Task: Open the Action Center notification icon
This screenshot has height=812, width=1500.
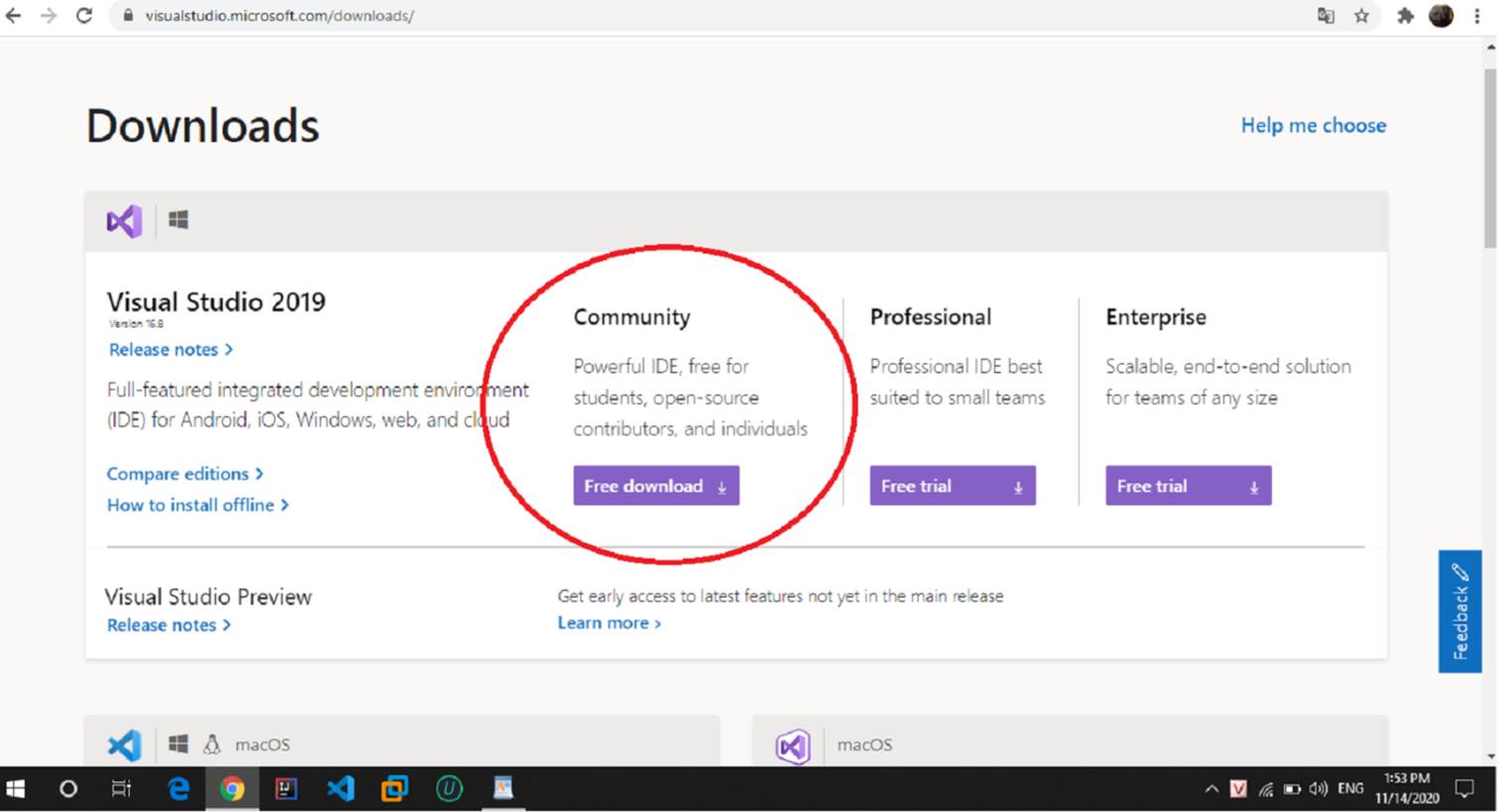Action: click(1465, 788)
